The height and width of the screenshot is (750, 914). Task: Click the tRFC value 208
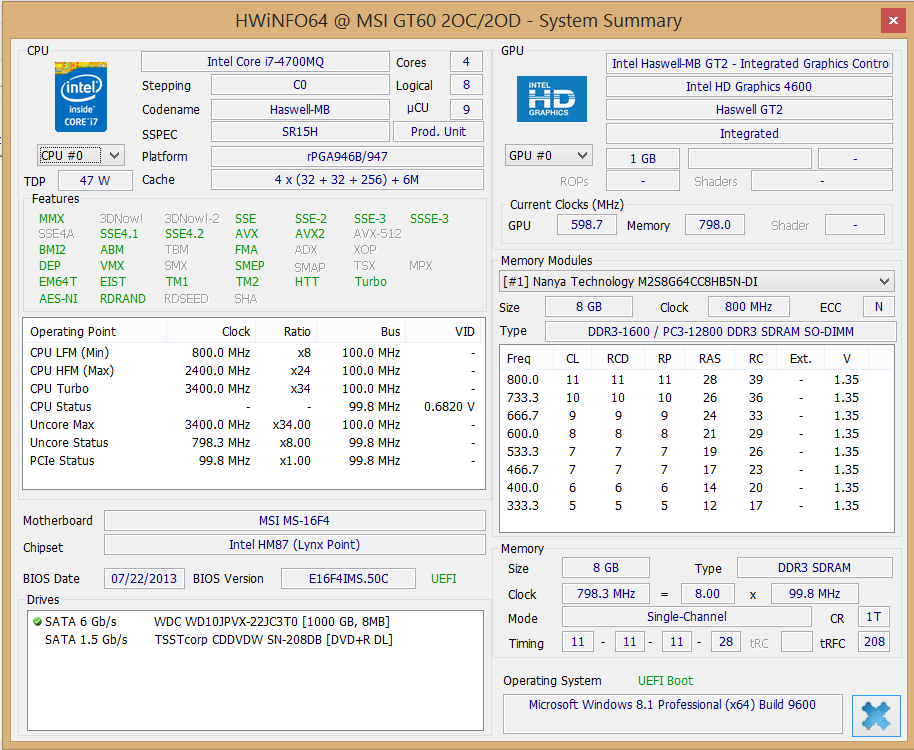[874, 642]
